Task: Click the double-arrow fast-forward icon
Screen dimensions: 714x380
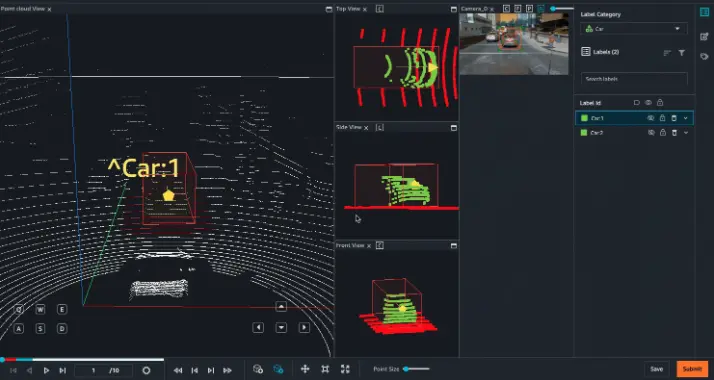Action: pos(227,370)
